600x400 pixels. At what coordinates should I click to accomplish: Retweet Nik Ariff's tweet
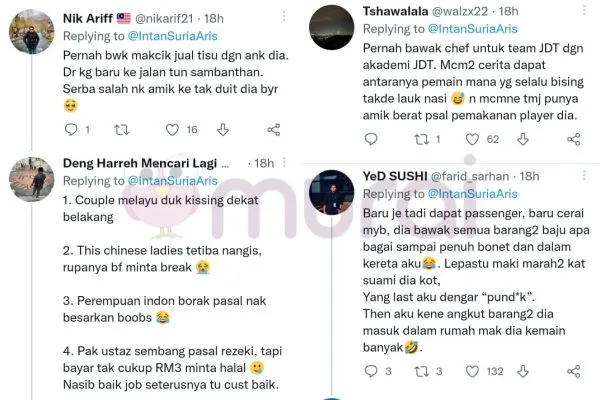(122, 130)
